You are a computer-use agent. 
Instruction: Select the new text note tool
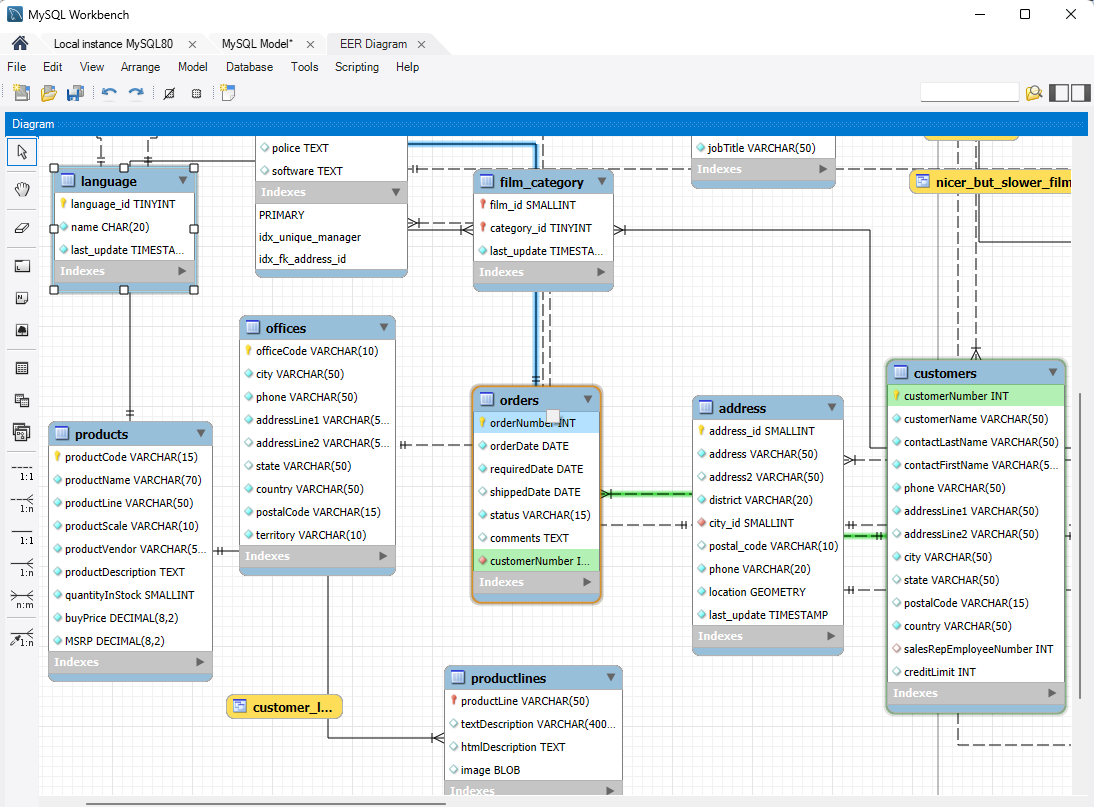22,298
